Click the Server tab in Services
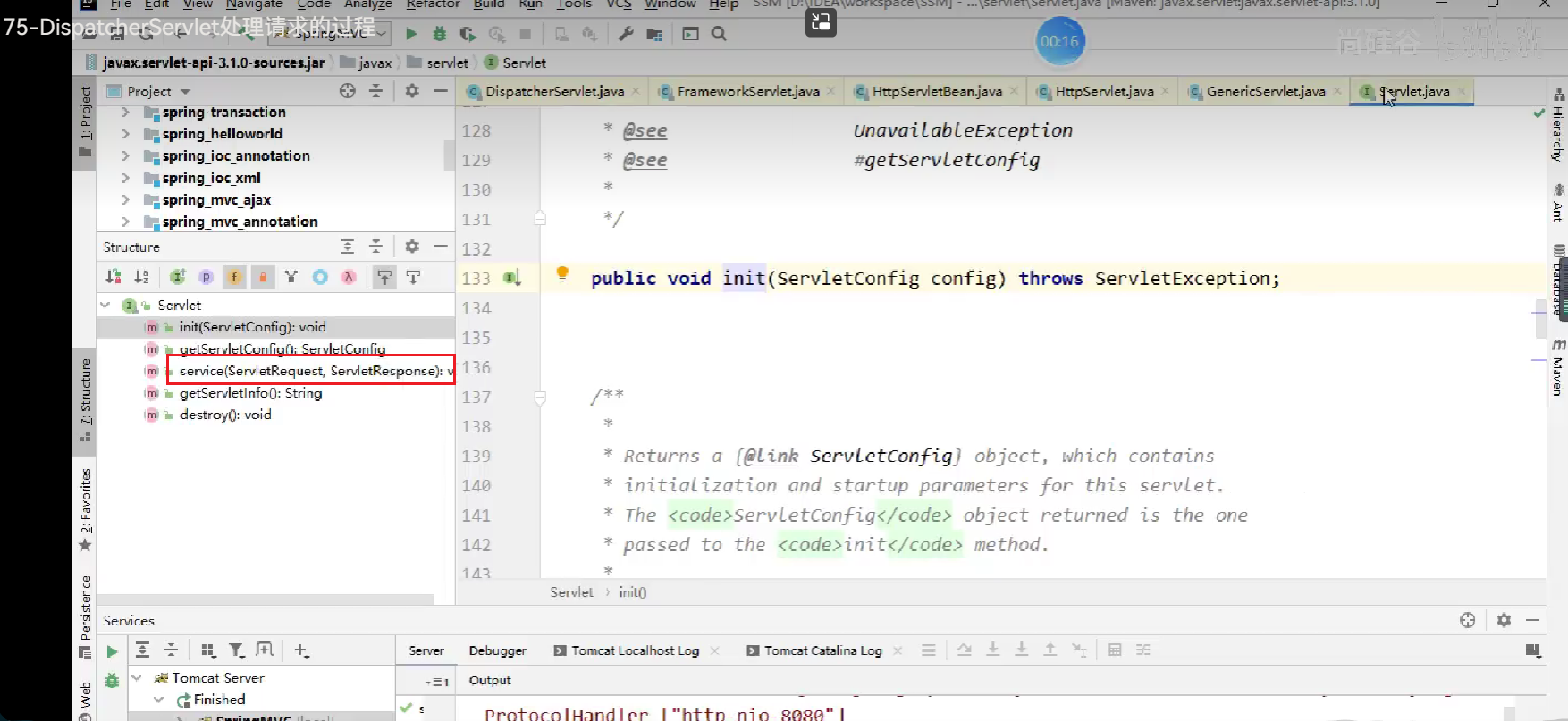This screenshot has height=721, width=1568. point(426,650)
